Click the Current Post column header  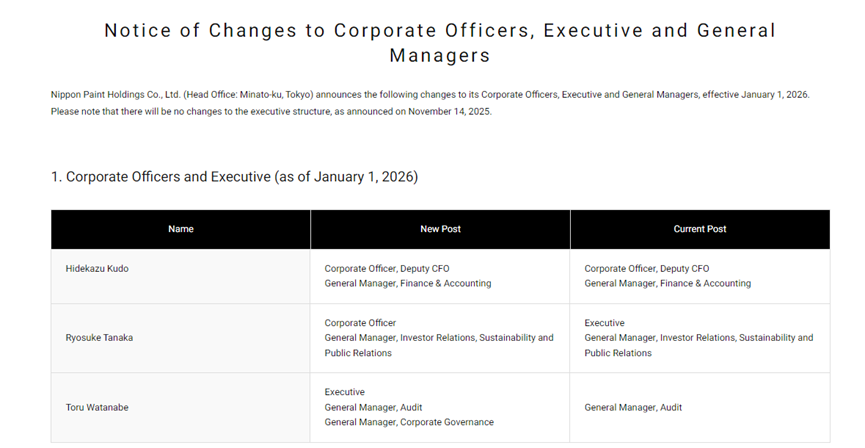click(700, 229)
